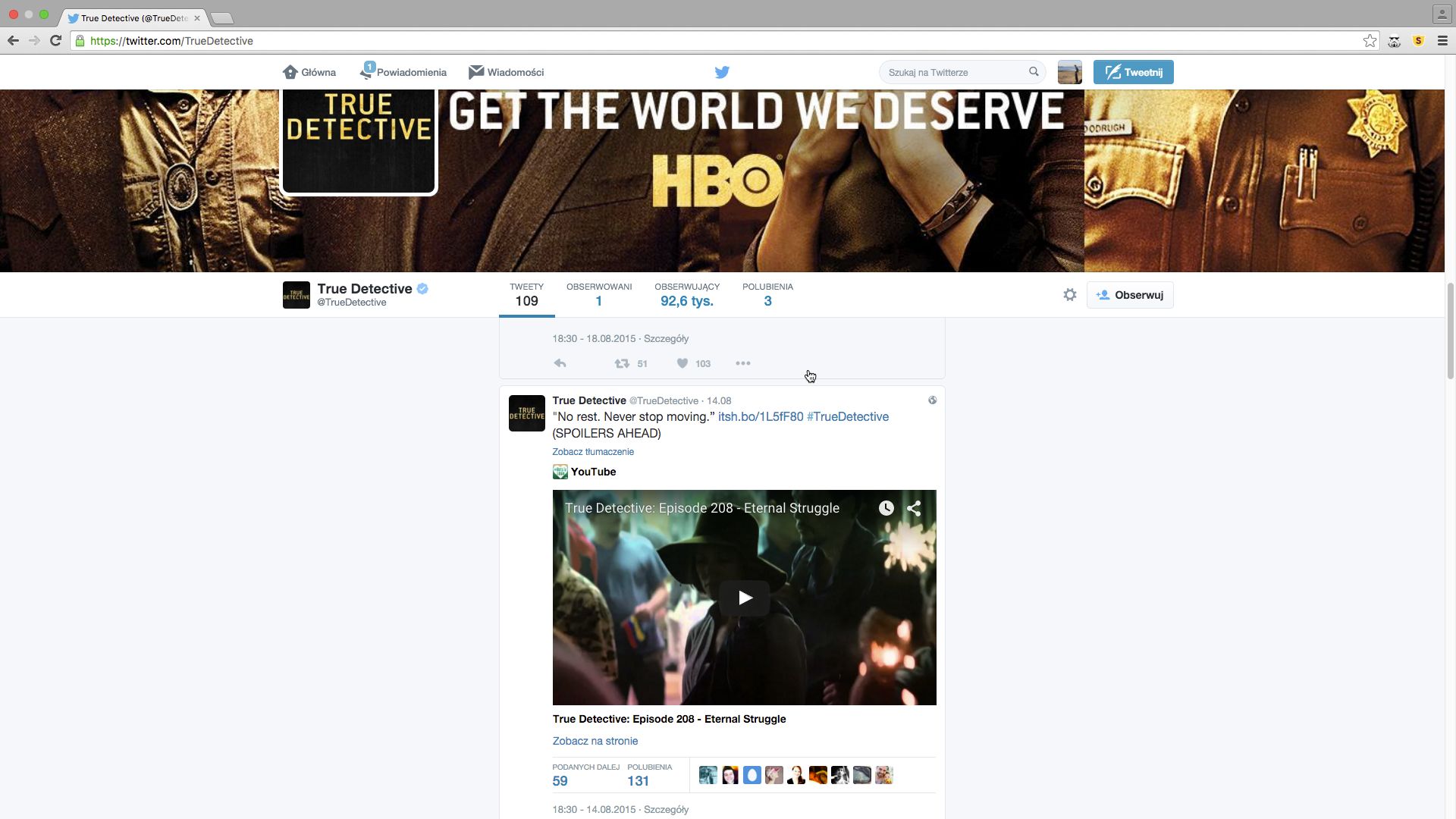
Task: Open the YouTube video share icon
Action: tap(914, 508)
